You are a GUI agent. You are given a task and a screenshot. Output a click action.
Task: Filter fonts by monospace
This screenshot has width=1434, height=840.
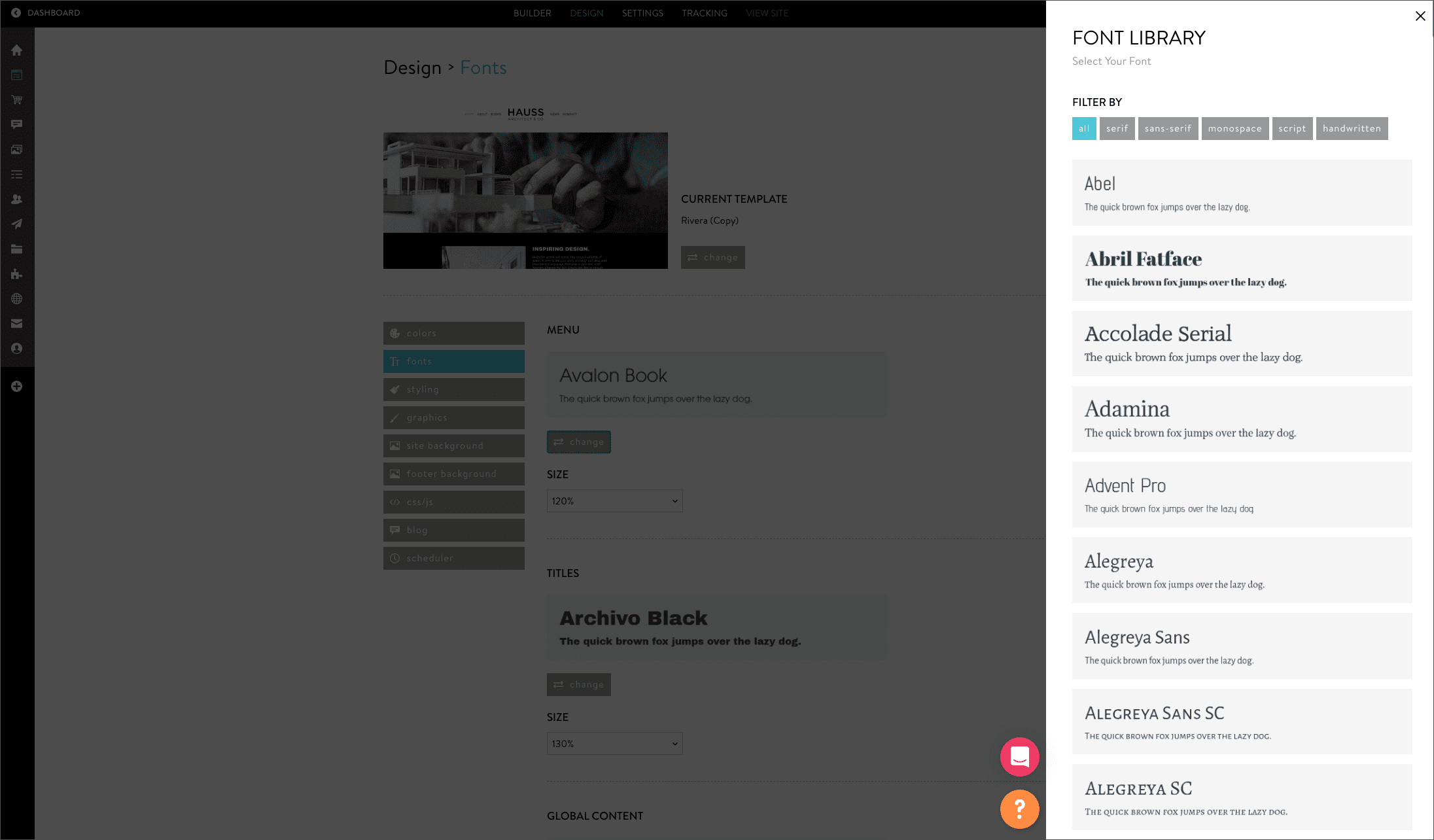coord(1235,128)
